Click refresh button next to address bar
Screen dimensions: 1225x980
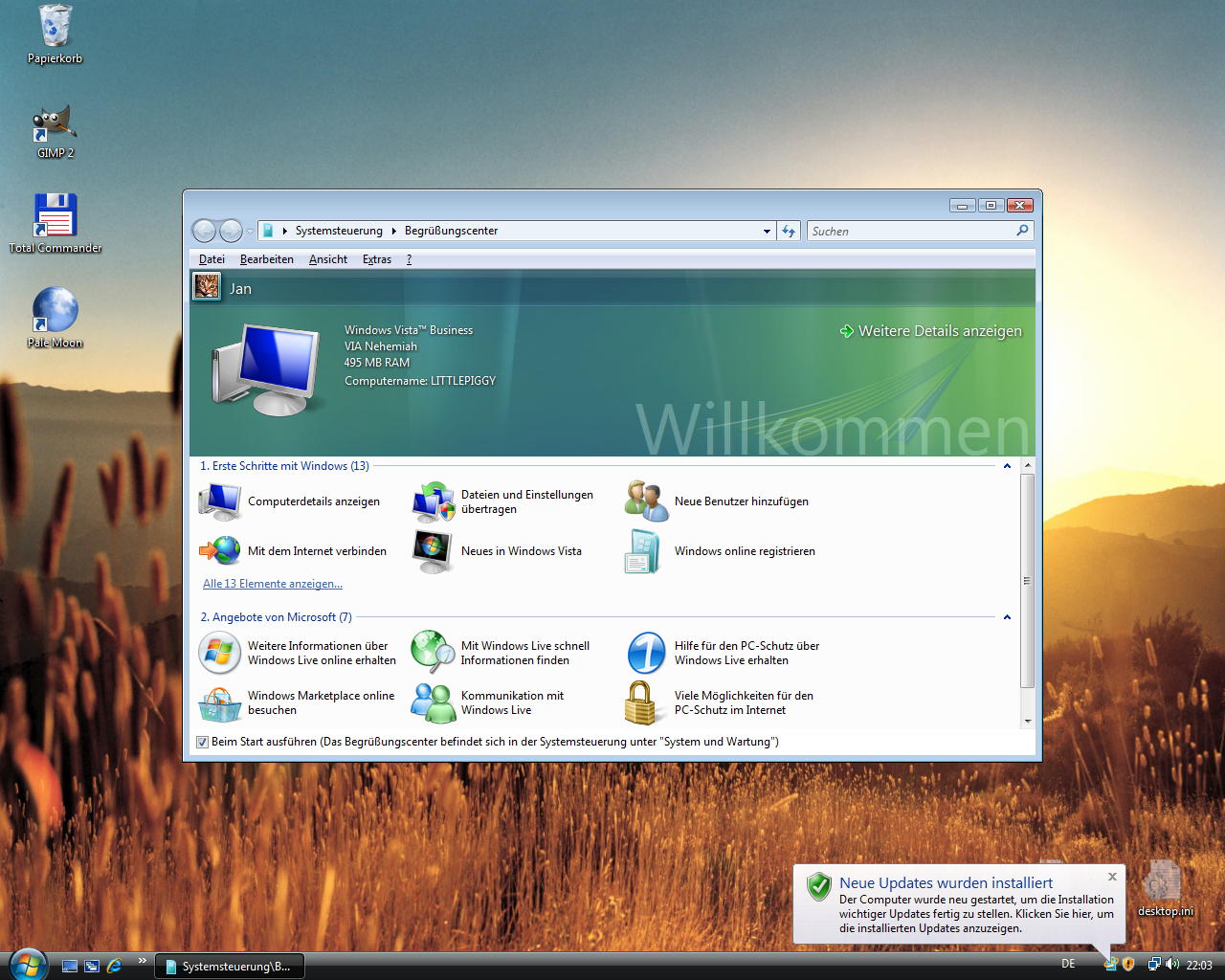pos(789,231)
